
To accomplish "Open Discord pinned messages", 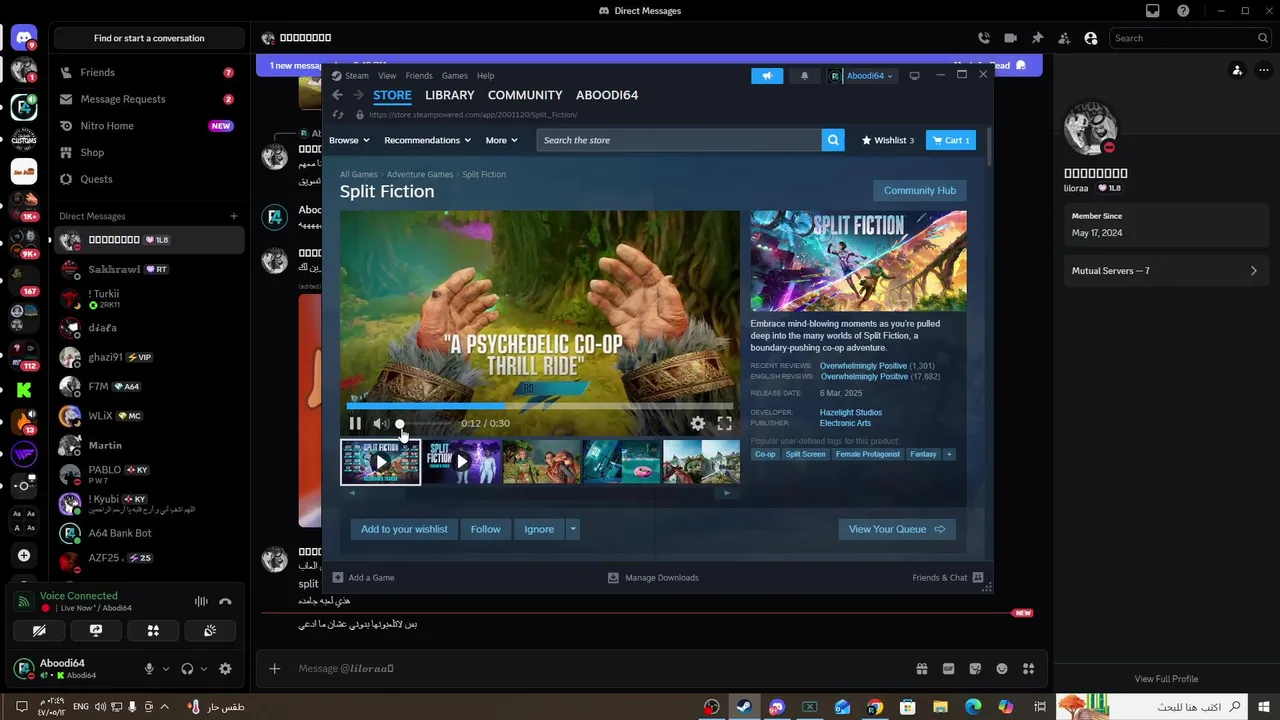I will [x=1037, y=38].
